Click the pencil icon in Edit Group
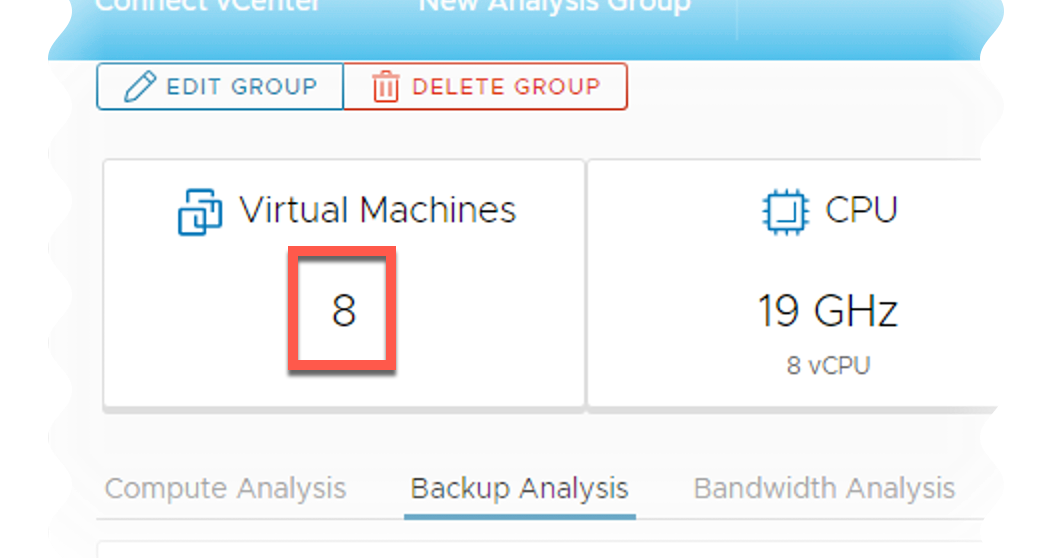 140,87
